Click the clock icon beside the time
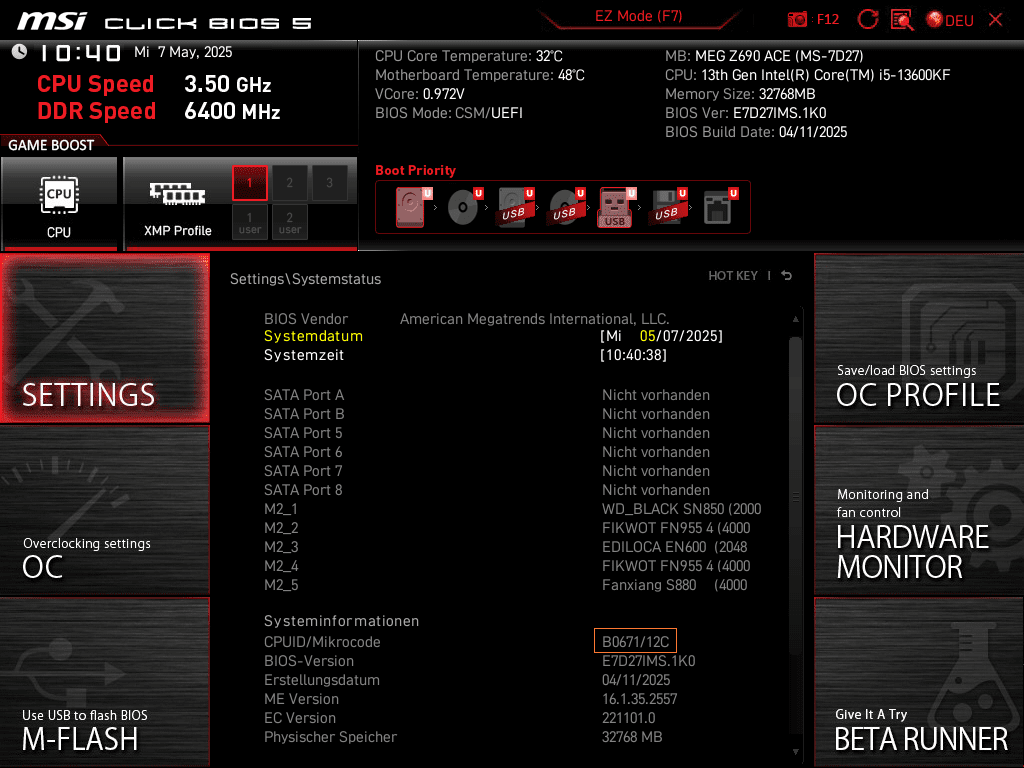The width and height of the screenshot is (1024, 768). pyautogui.click(x=20, y=52)
